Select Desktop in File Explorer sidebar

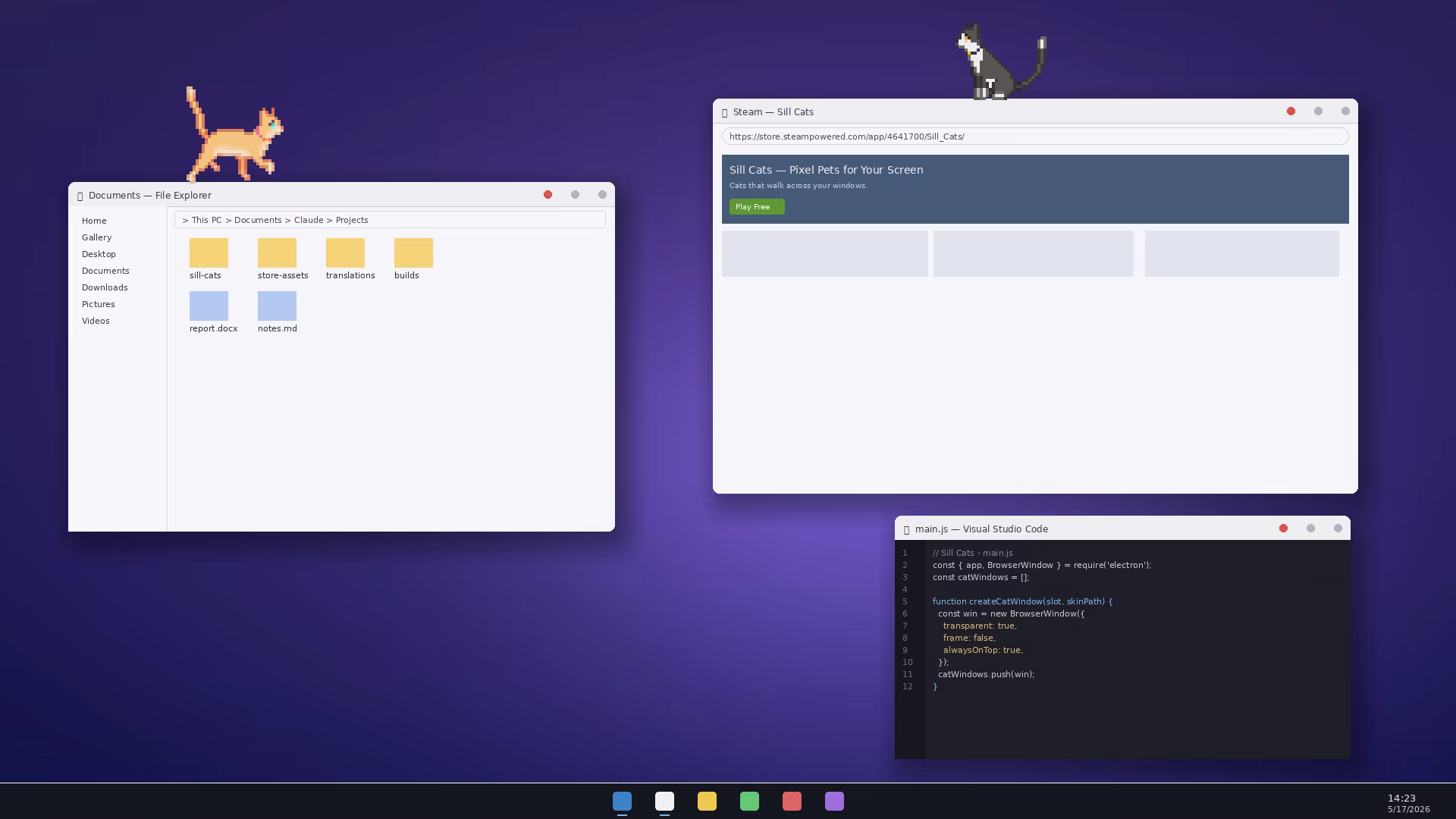pyautogui.click(x=99, y=254)
